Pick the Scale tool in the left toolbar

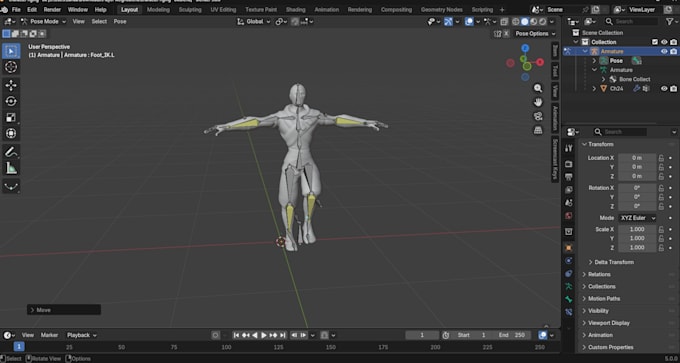pos(11,117)
